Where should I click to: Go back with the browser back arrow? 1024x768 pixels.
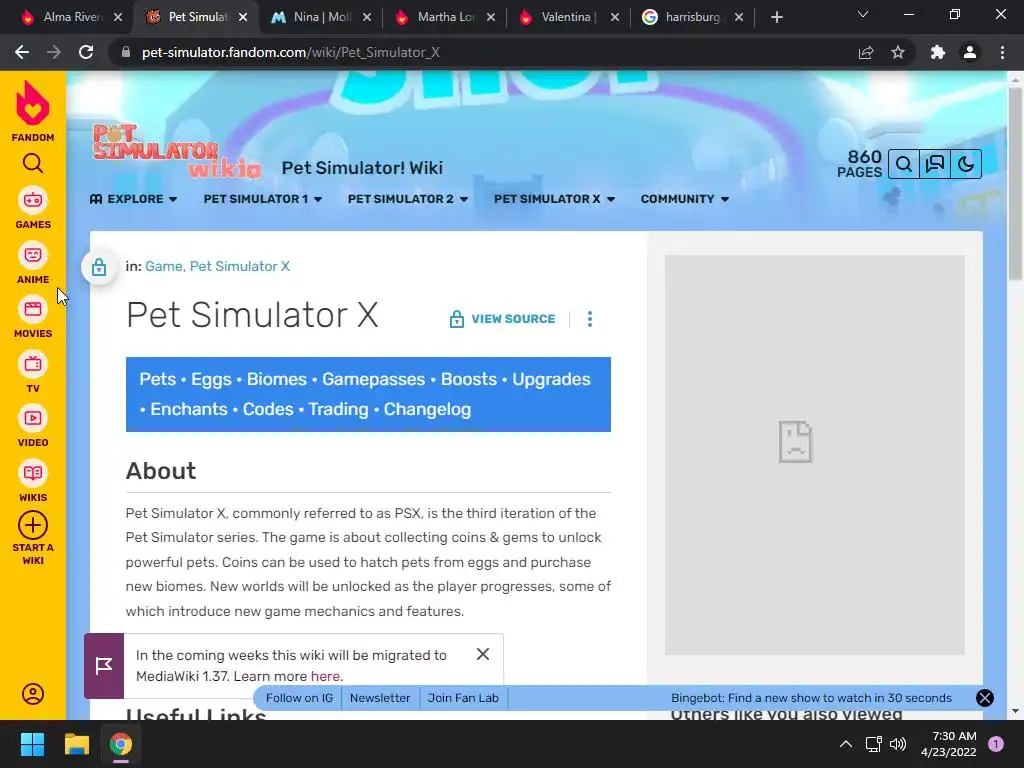click(22, 52)
